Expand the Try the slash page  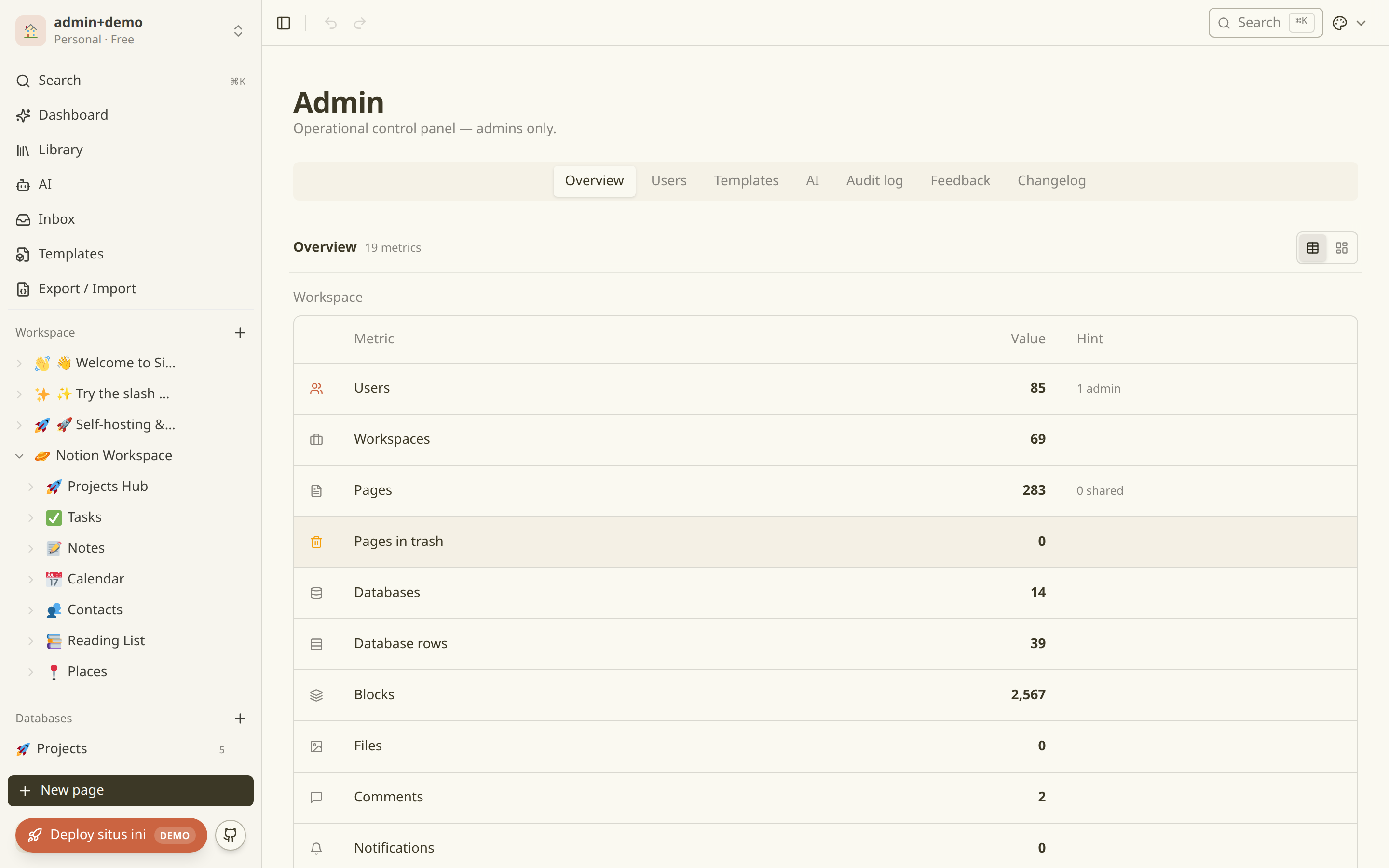pos(19,394)
